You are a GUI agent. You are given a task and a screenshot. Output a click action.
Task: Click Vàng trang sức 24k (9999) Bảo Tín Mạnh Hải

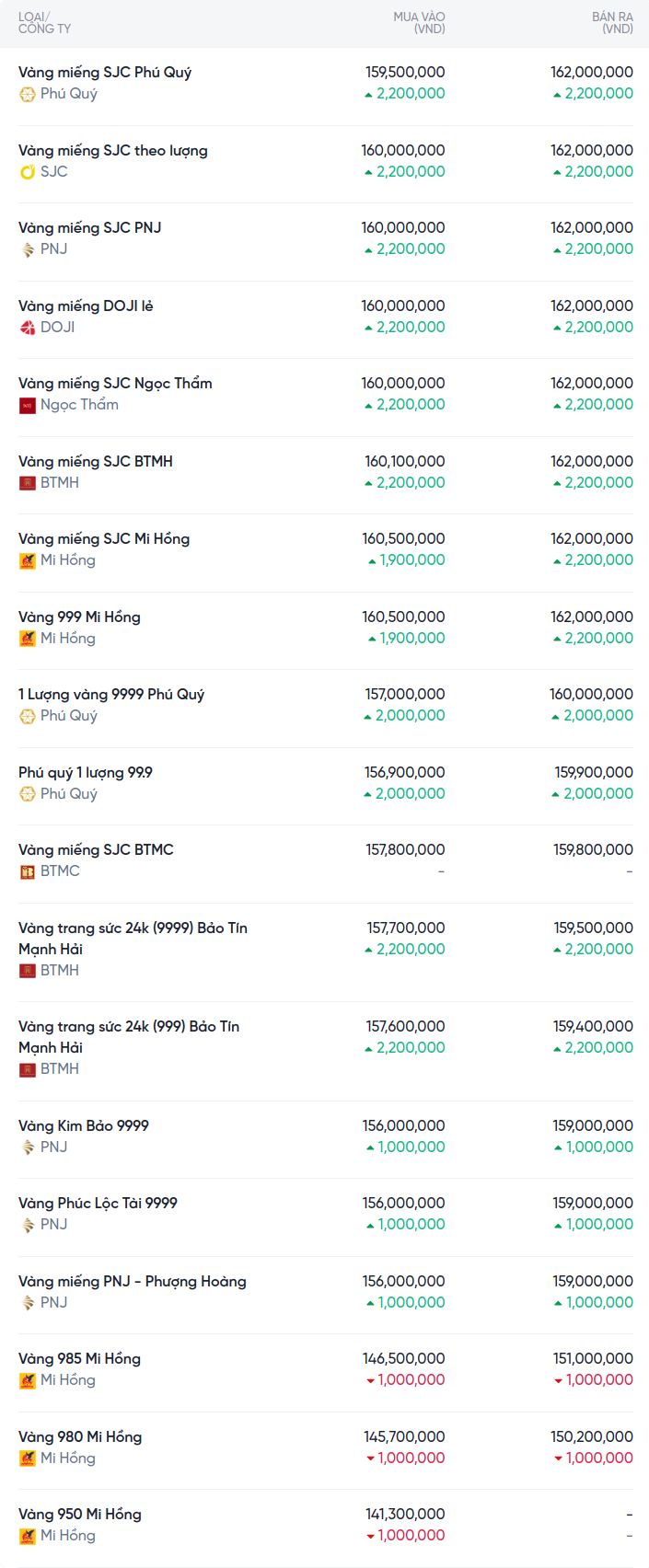coord(133,938)
